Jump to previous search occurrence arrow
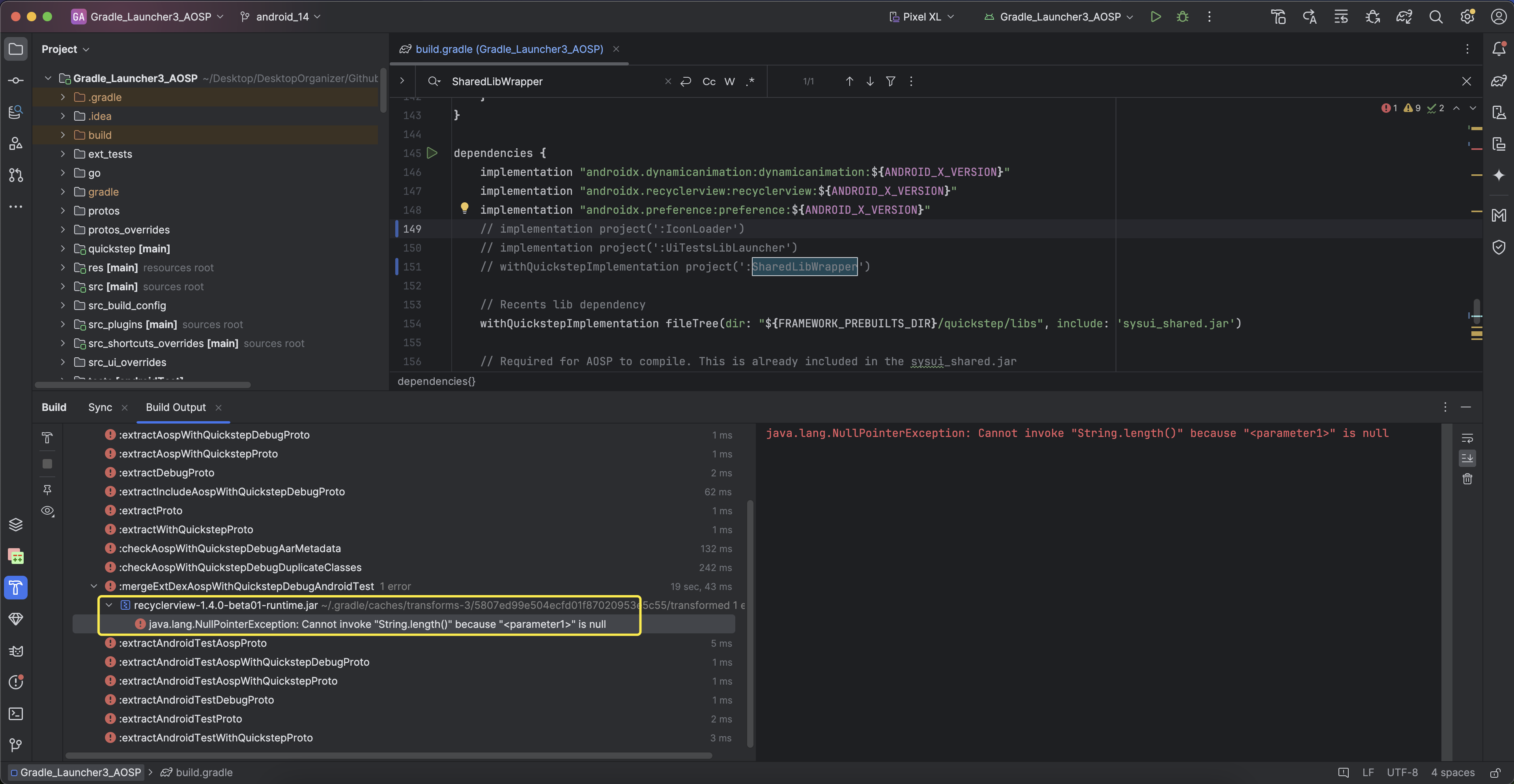 tap(849, 81)
